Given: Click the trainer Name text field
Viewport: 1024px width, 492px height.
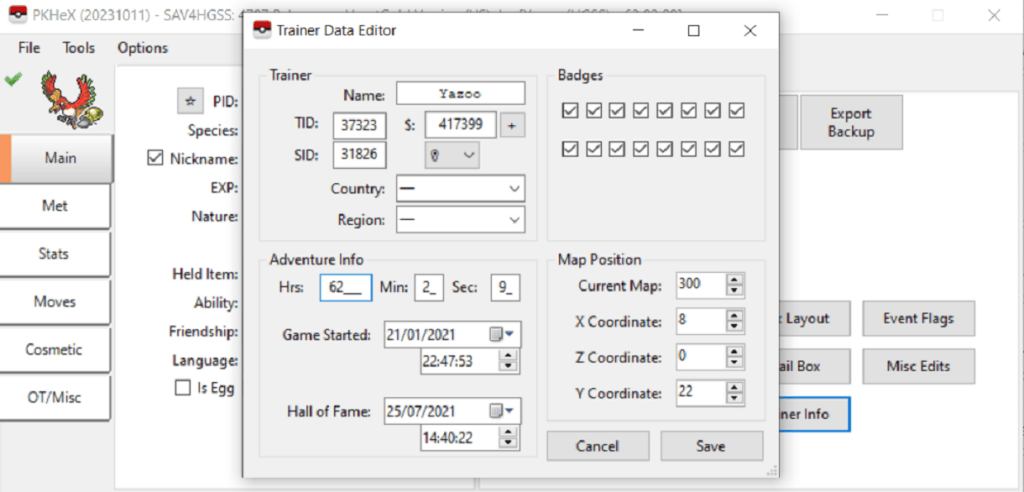Looking at the screenshot, I should point(460,93).
